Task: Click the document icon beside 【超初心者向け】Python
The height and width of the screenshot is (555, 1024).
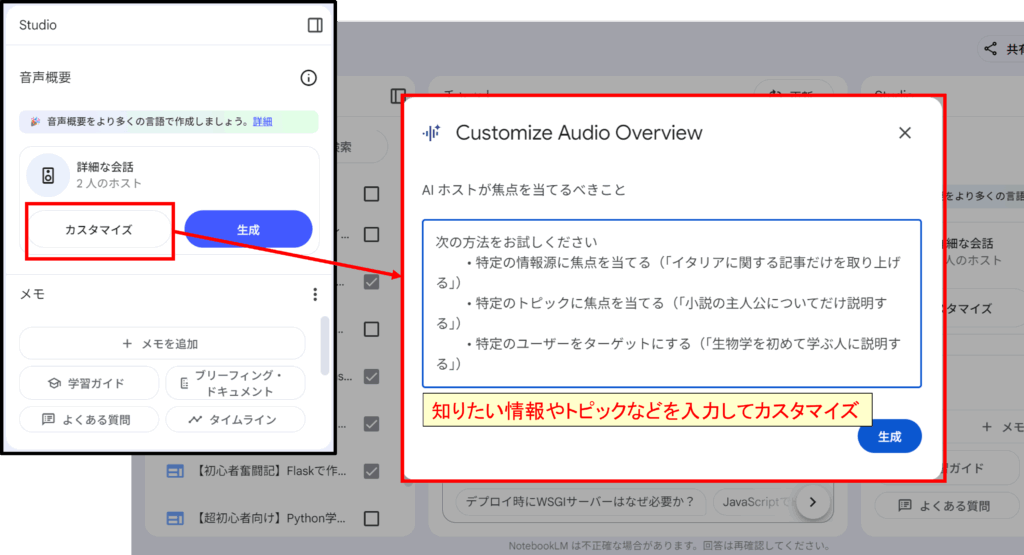Action: click(175, 518)
